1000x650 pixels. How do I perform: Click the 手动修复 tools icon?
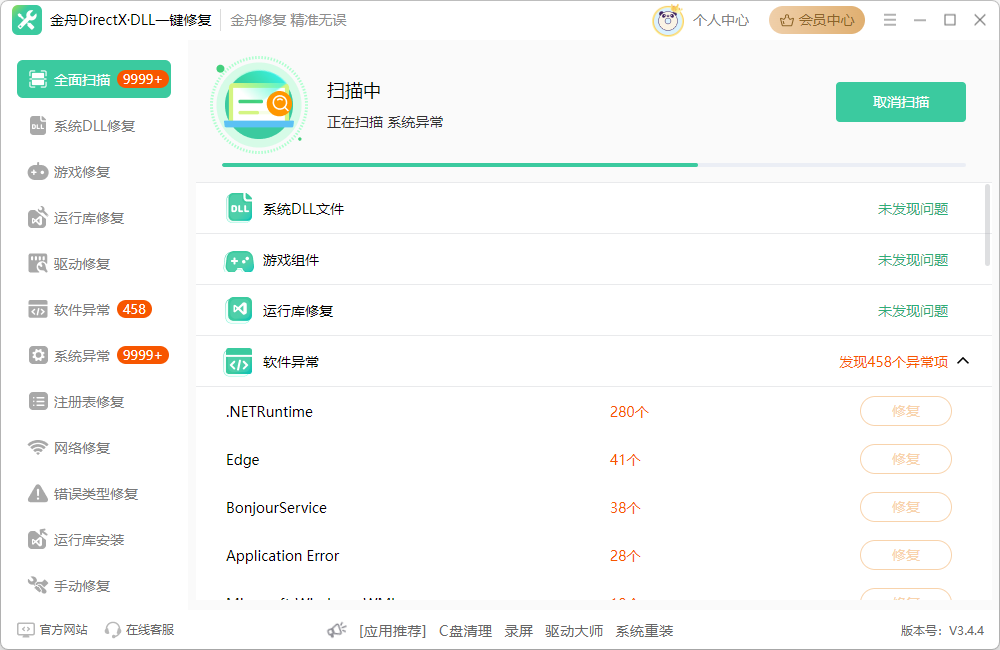[38, 585]
